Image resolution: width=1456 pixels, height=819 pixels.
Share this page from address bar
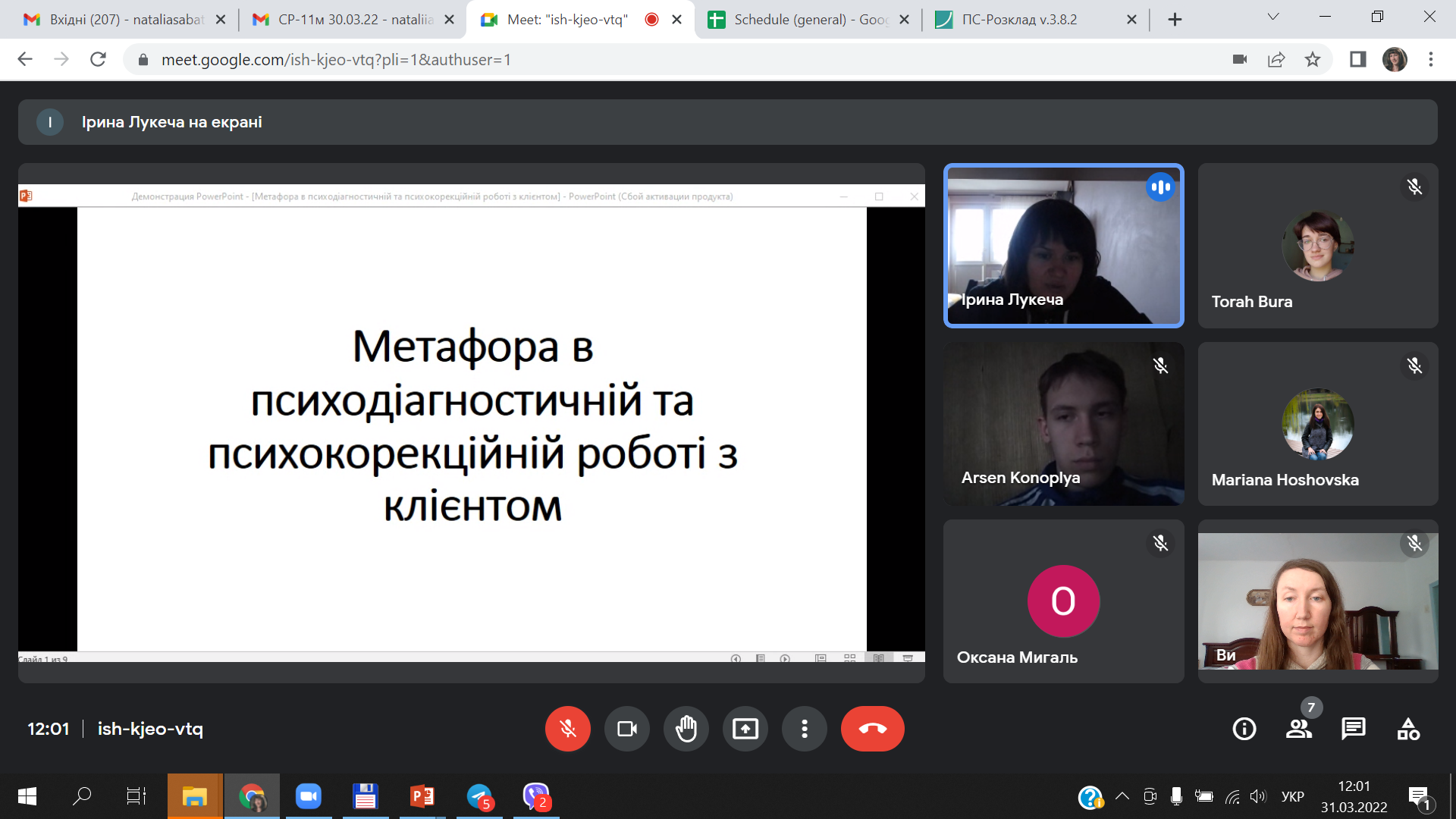click(x=1276, y=59)
